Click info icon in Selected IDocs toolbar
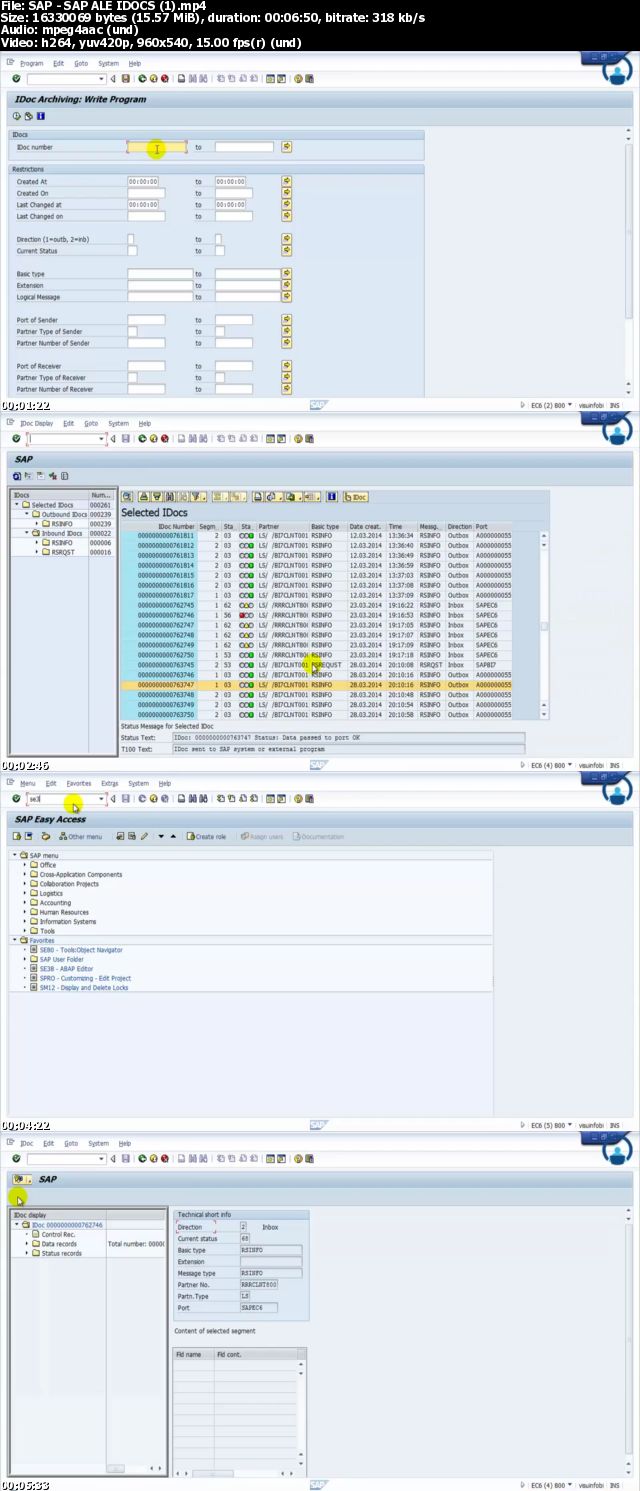640x1491 pixels. click(x=332, y=496)
